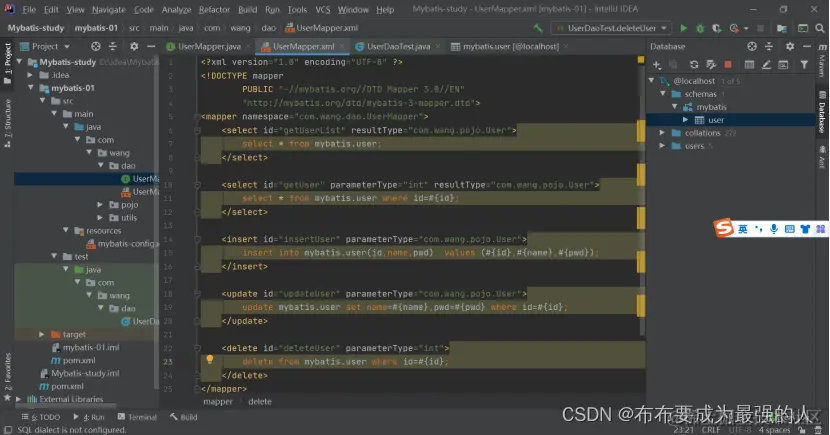Click the greyed-out Stop square in the main toolbar
This screenshot has height=435, width=830.
pyautogui.click(x=760, y=28)
